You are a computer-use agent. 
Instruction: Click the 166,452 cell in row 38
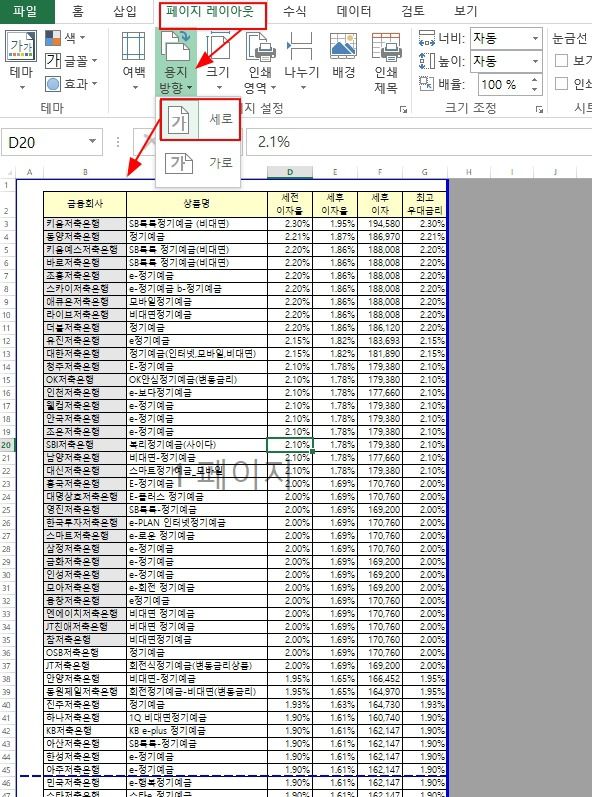380,679
